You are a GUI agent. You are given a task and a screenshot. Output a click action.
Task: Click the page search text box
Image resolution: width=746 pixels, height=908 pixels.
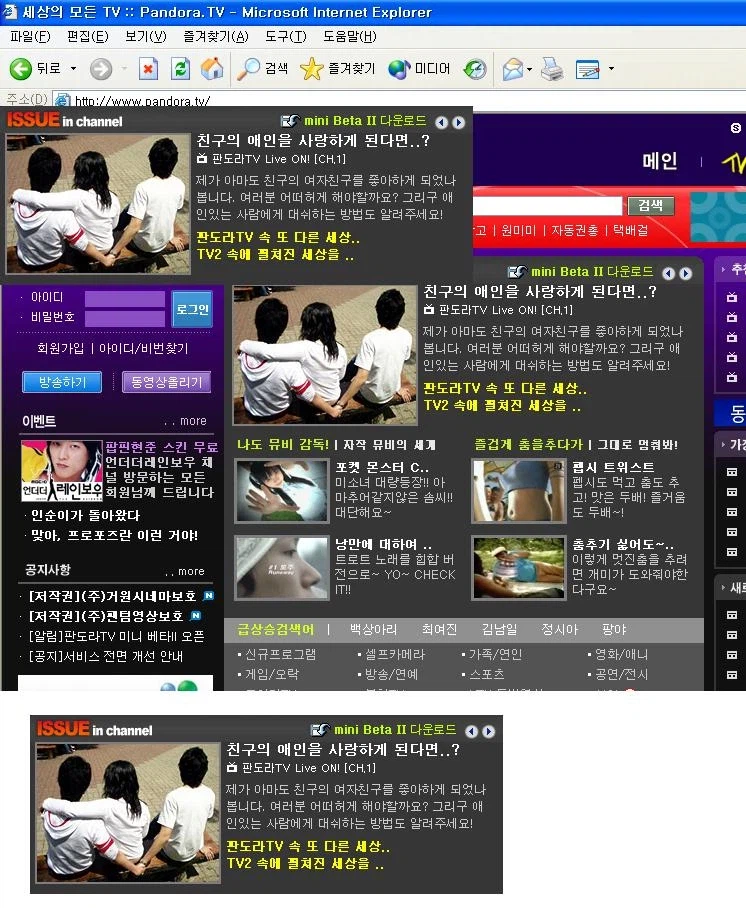point(547,205)
